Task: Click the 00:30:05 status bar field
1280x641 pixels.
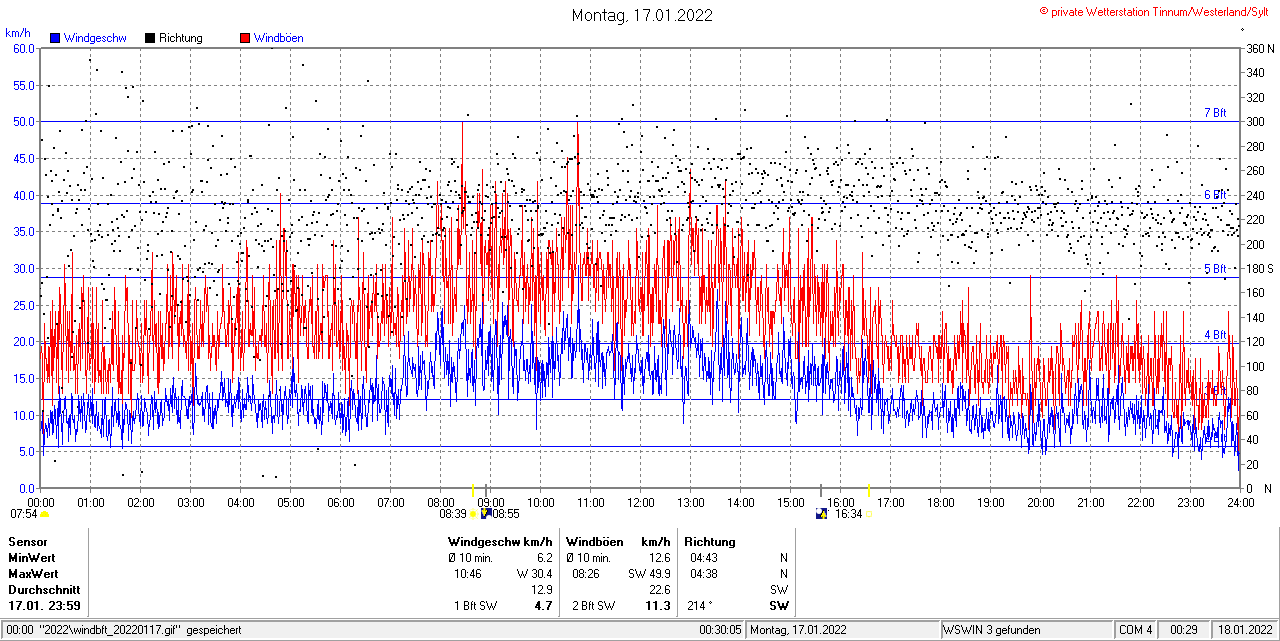Action: [x=721, y=630]
